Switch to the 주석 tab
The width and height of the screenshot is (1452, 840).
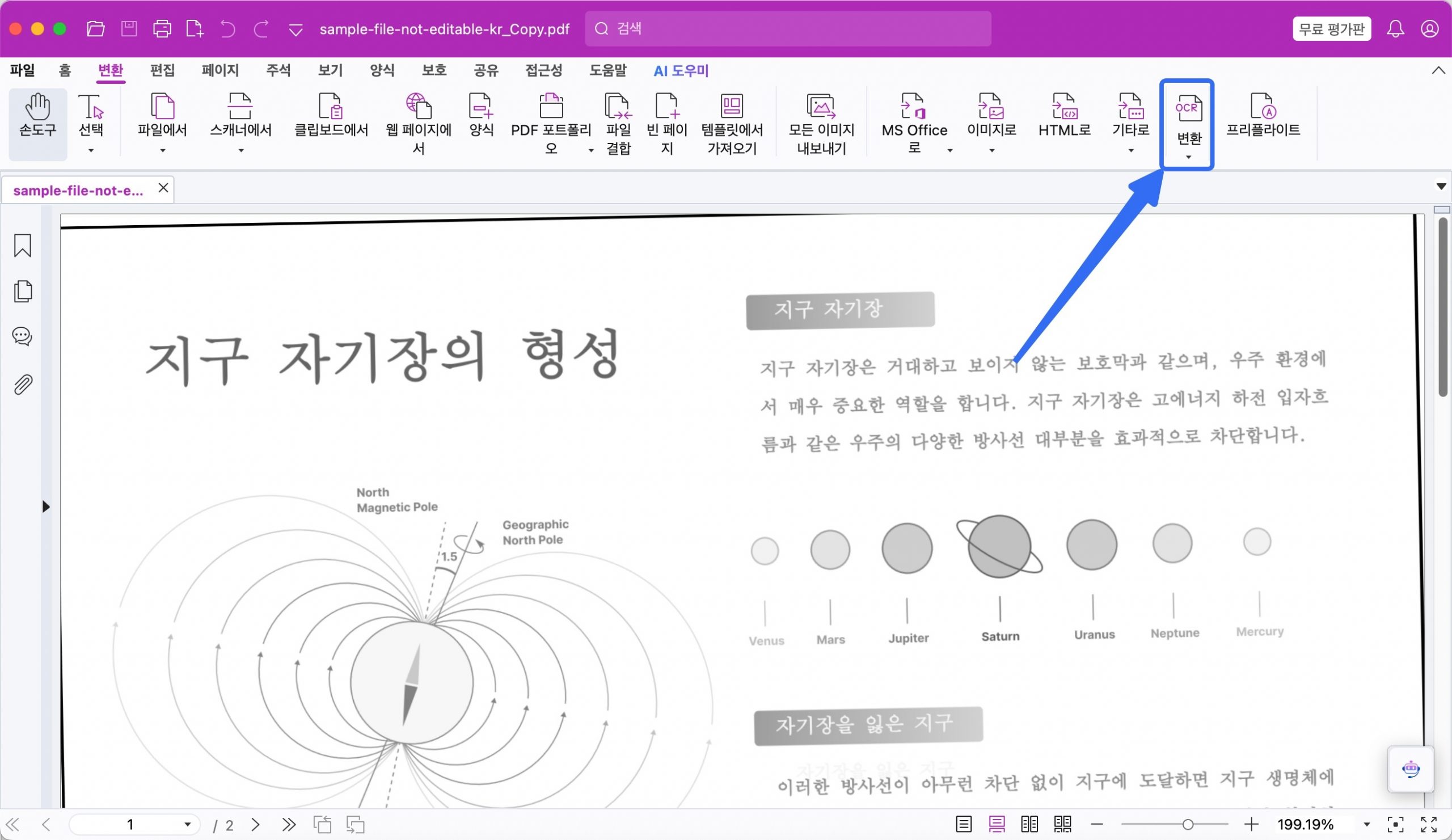[x=278, y=70]
